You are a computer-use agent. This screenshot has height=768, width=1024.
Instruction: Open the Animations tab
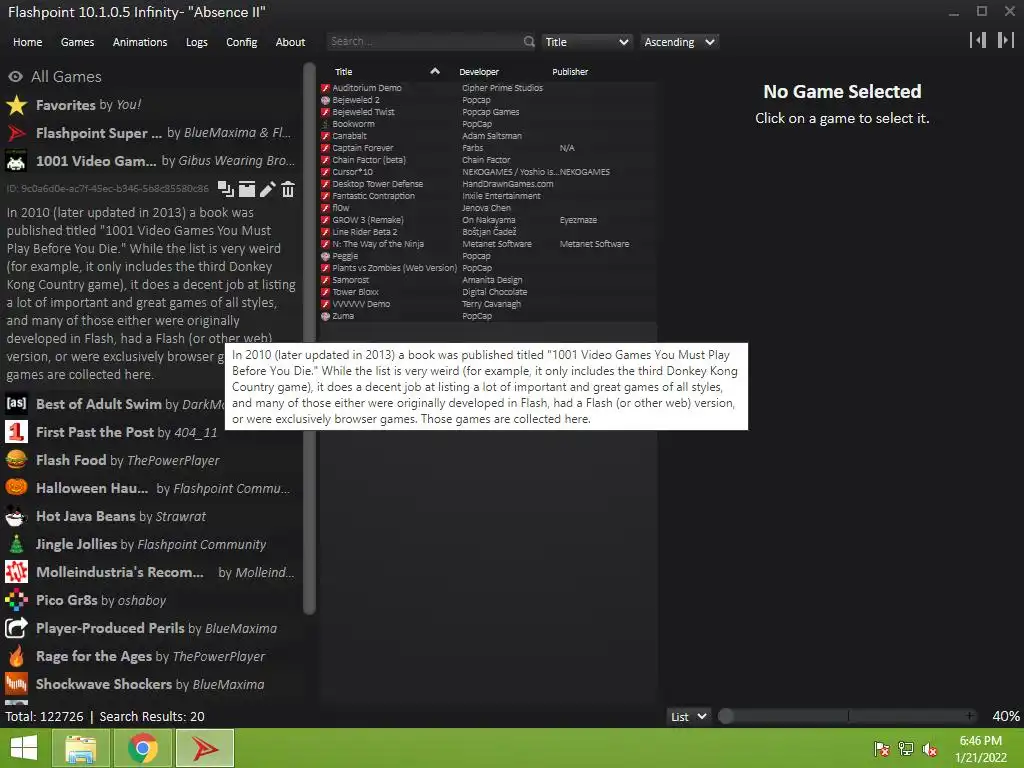140,42
